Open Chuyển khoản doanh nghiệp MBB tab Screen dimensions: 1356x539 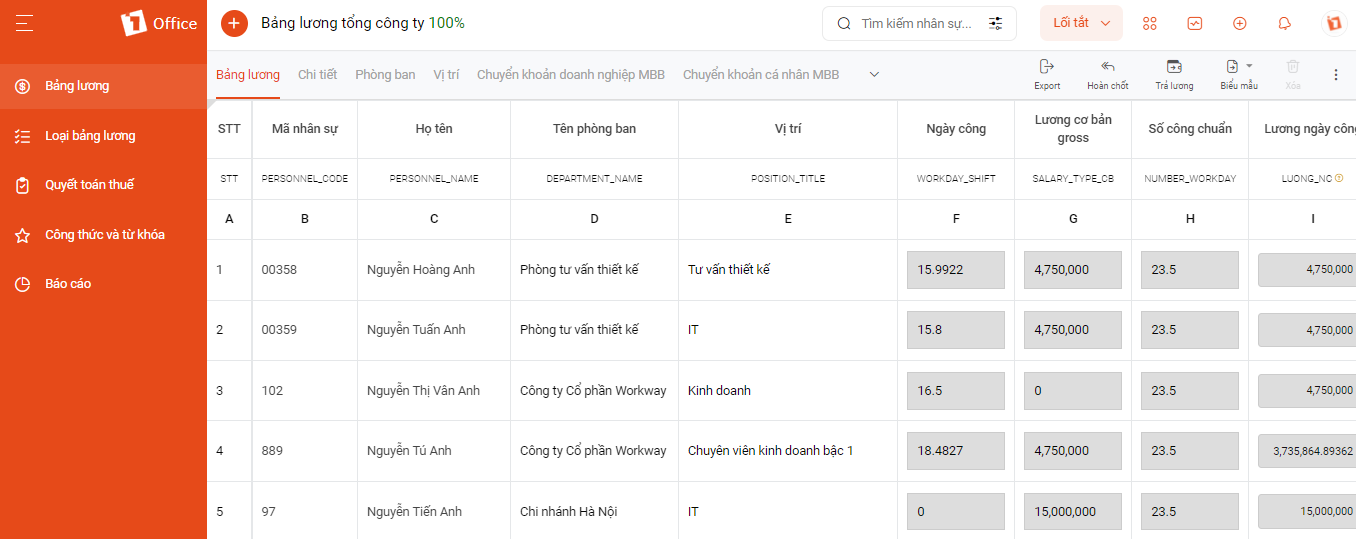tap(571, 75)
